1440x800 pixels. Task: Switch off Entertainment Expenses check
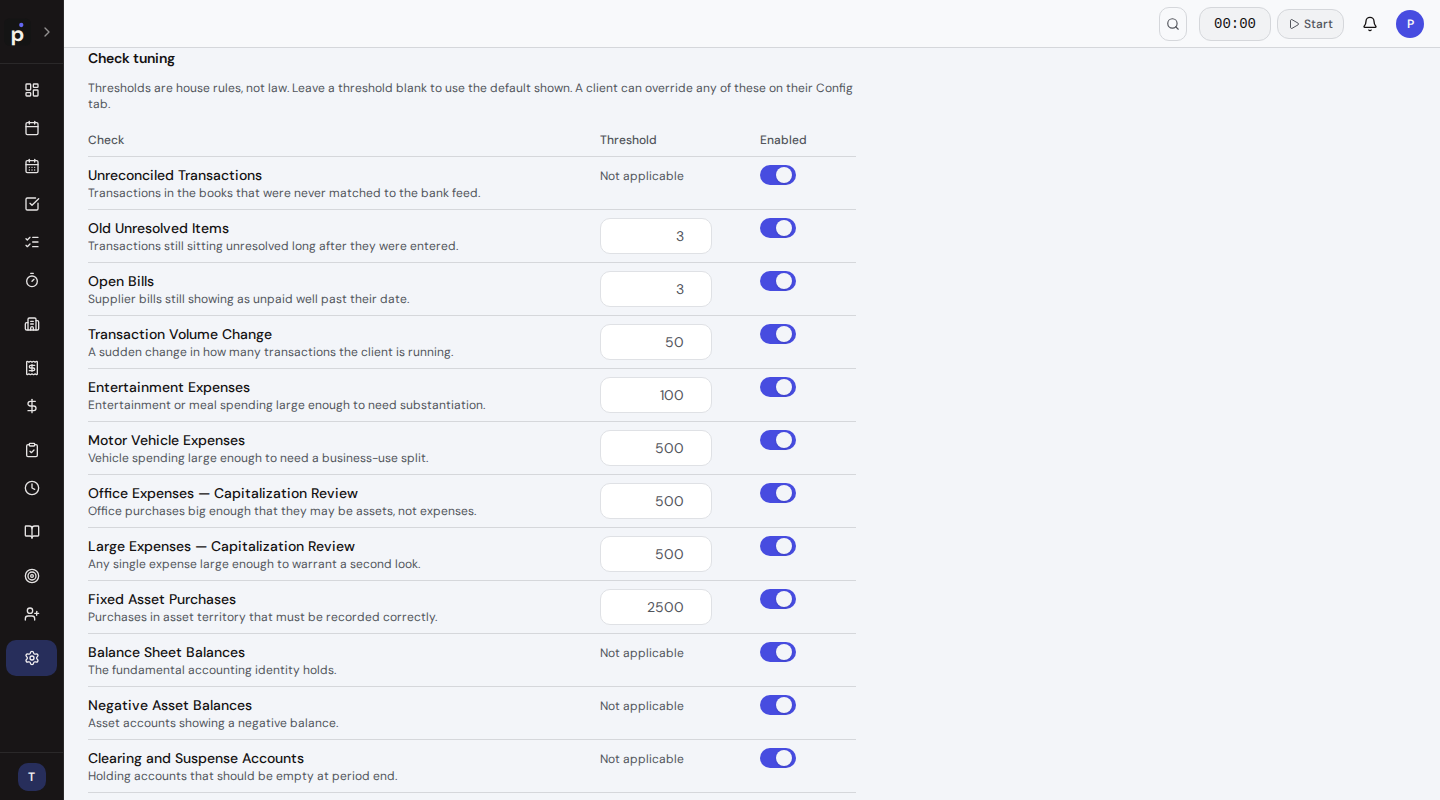pos(778,387)
